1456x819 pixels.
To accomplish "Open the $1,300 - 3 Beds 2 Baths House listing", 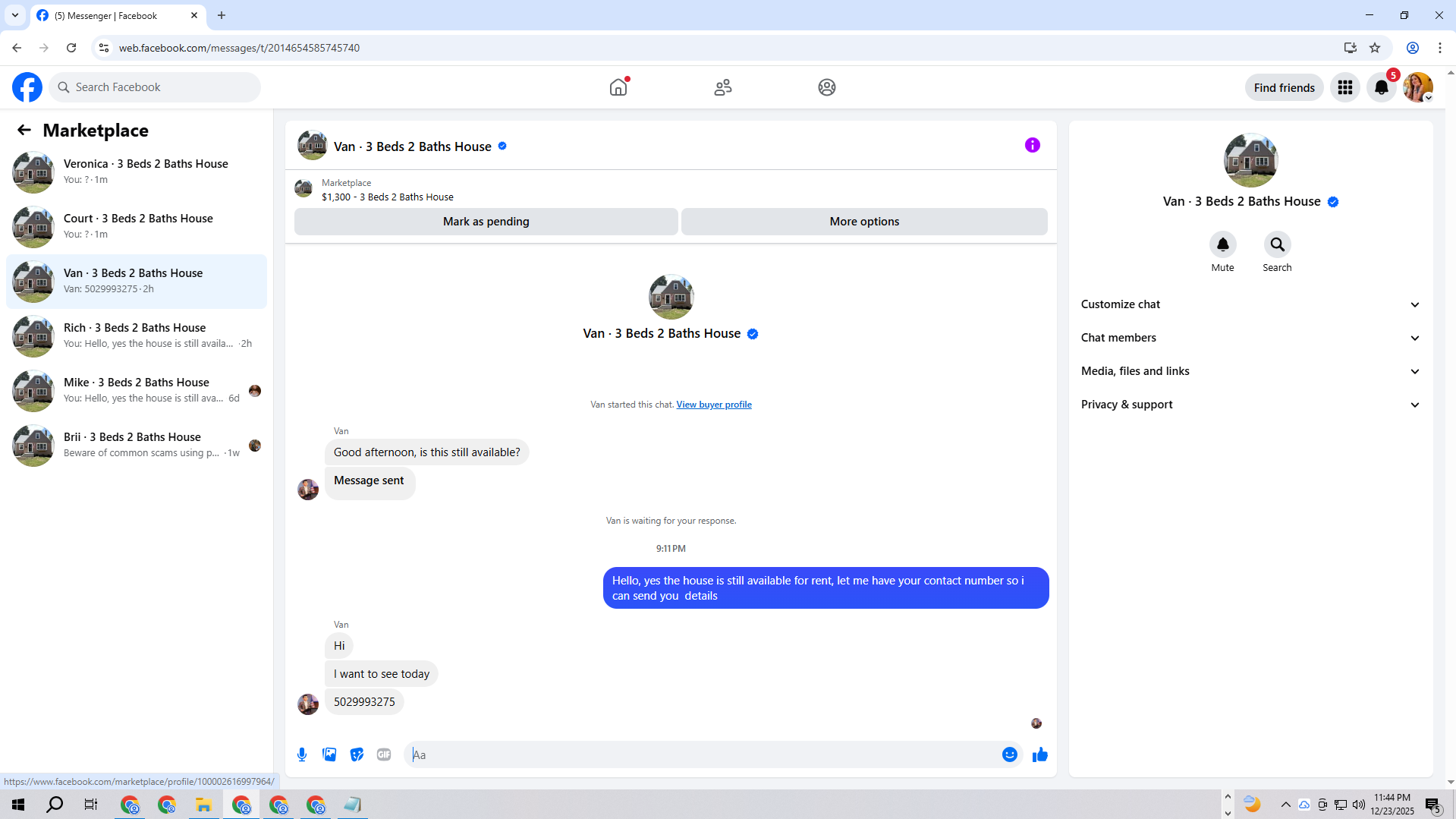I will click(x=387, y=197).
